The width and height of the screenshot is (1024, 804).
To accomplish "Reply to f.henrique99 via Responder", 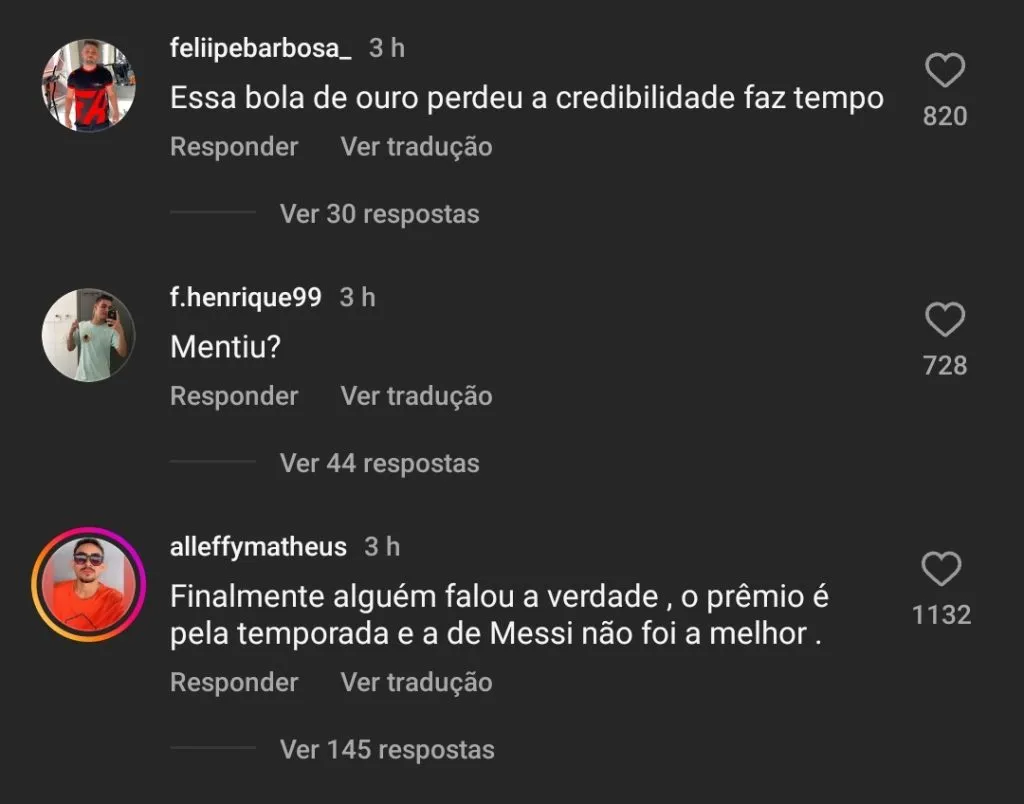I will 234,396.
